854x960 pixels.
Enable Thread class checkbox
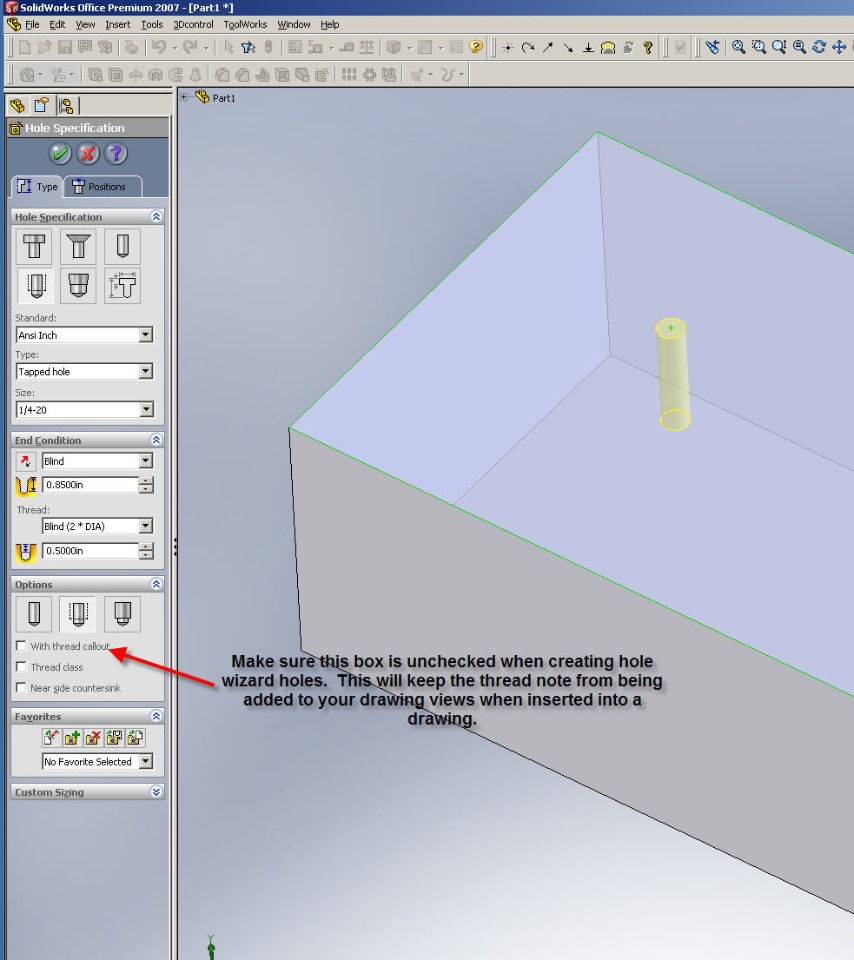21,667
